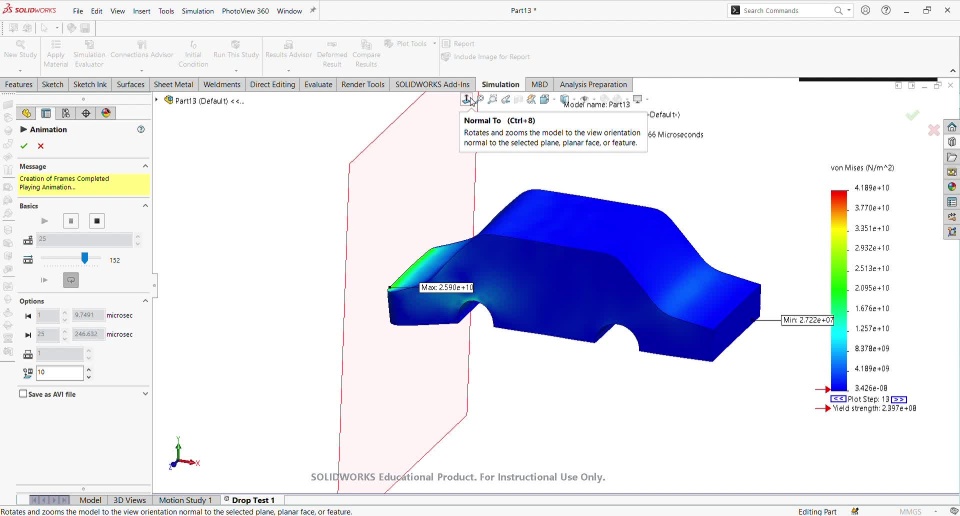Click the Normal To view icon

[467, 99]
